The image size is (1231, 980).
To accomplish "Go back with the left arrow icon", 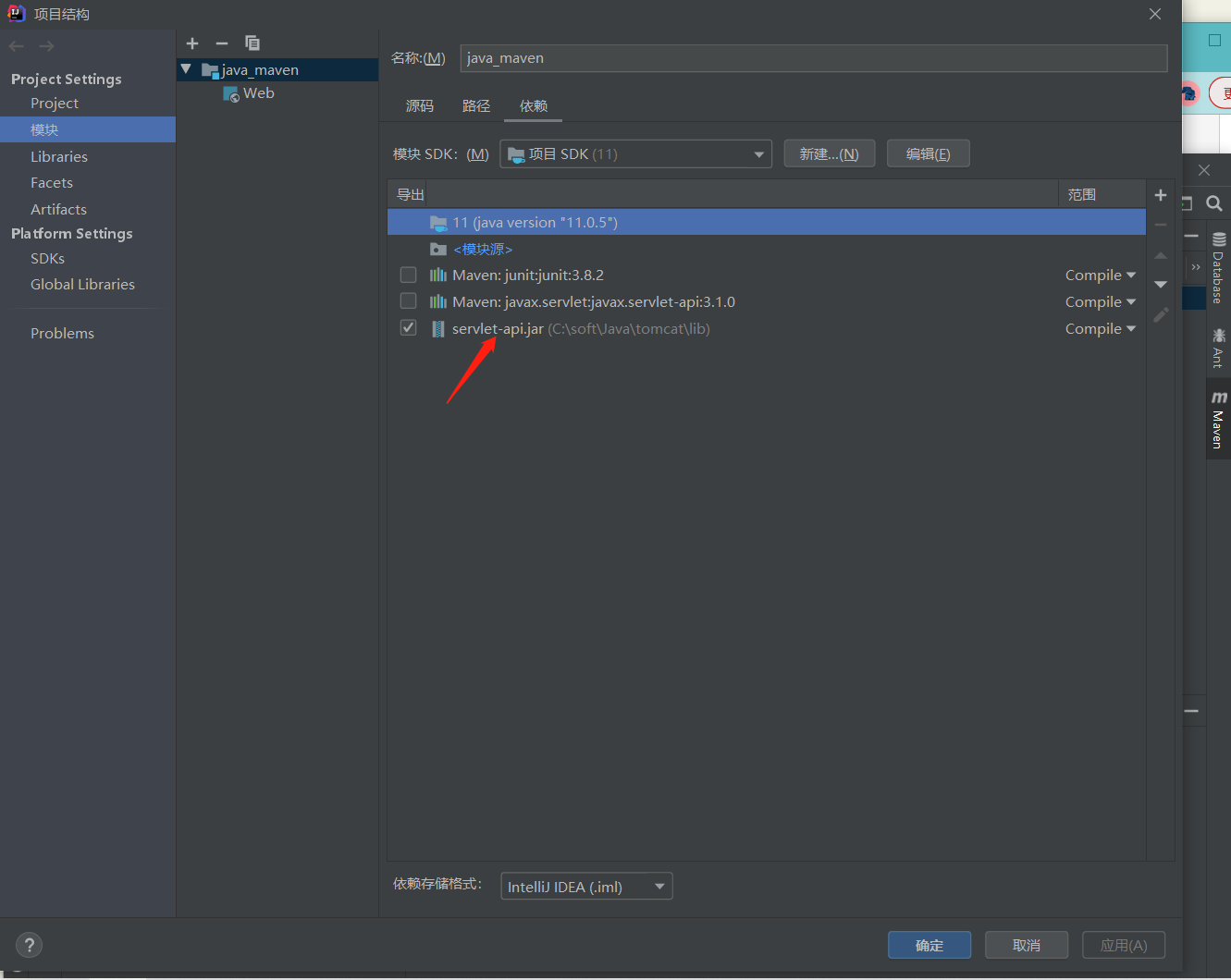I will click(x=17, y=46).
